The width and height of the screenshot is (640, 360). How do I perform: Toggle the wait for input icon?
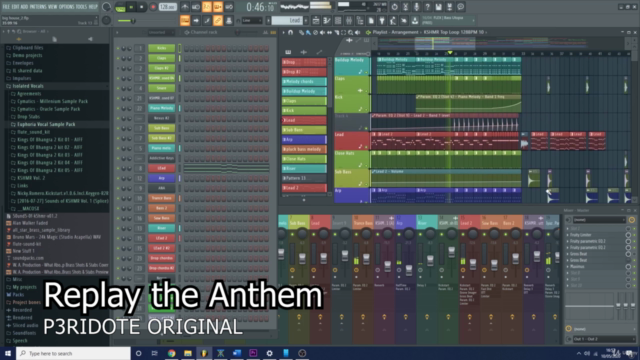point(196,7)
